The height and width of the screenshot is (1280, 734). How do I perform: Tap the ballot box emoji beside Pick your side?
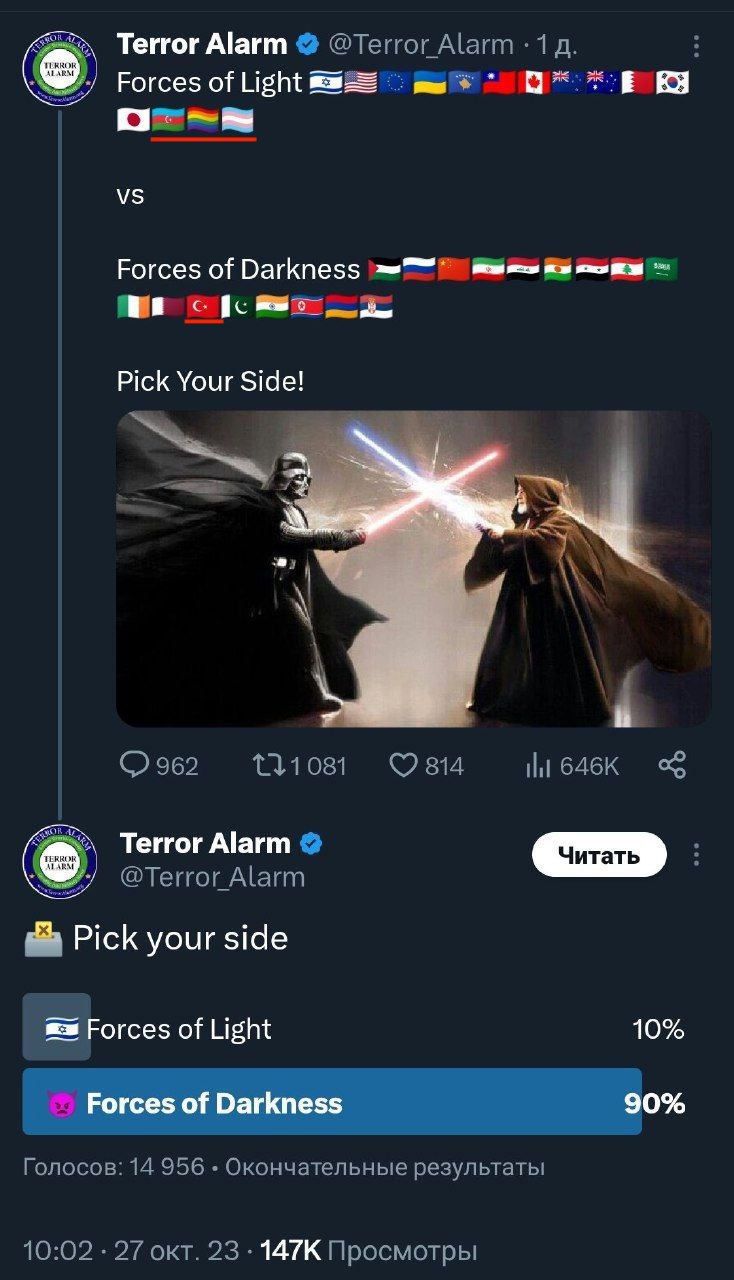[41, 938]
